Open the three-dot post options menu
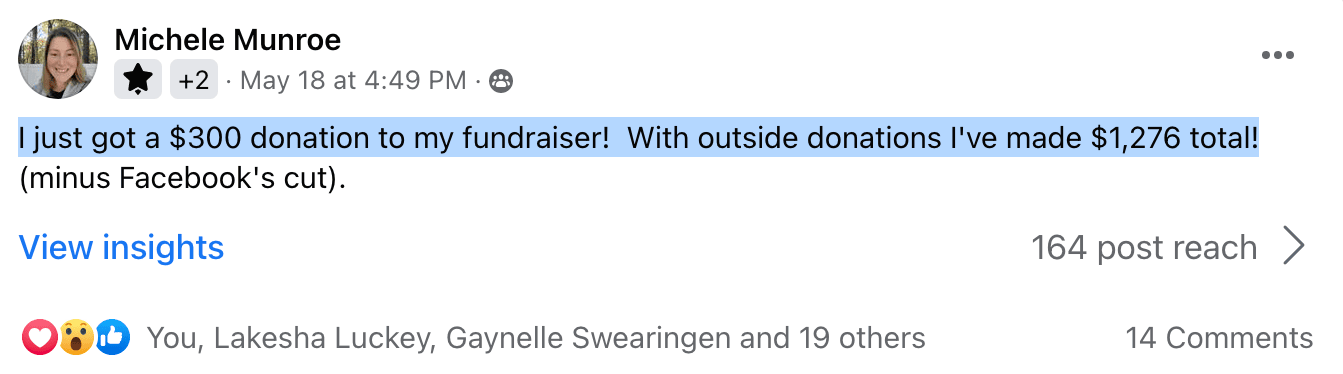 [1277, 55]
